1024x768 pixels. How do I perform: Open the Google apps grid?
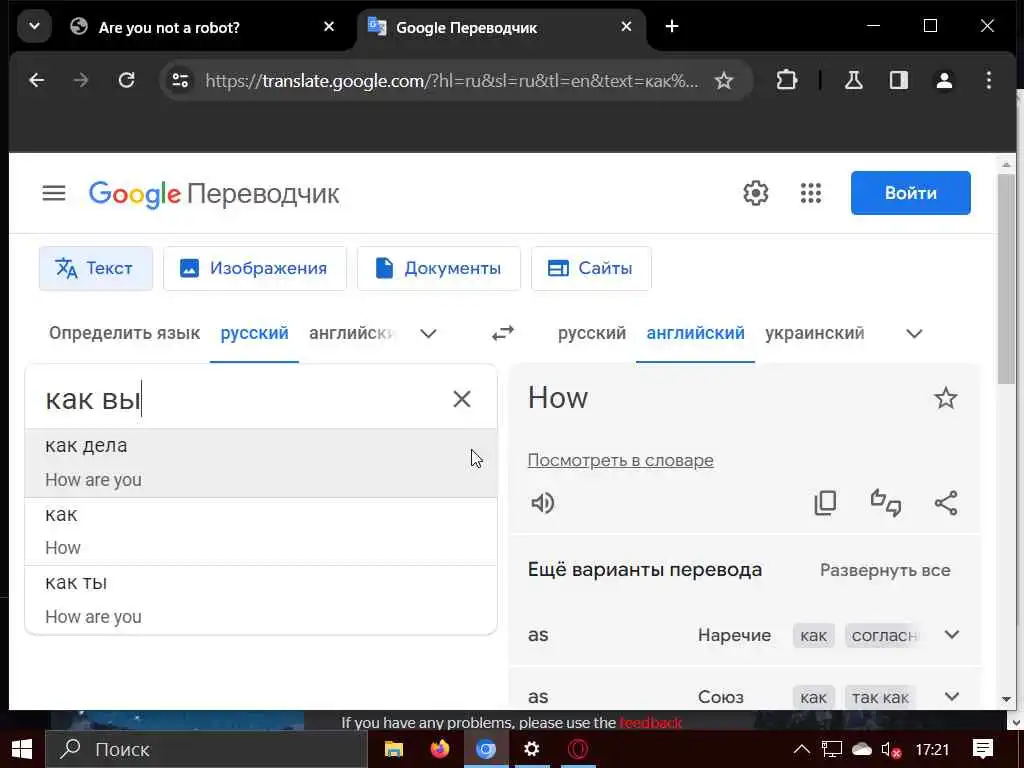[x=810, y=193]
